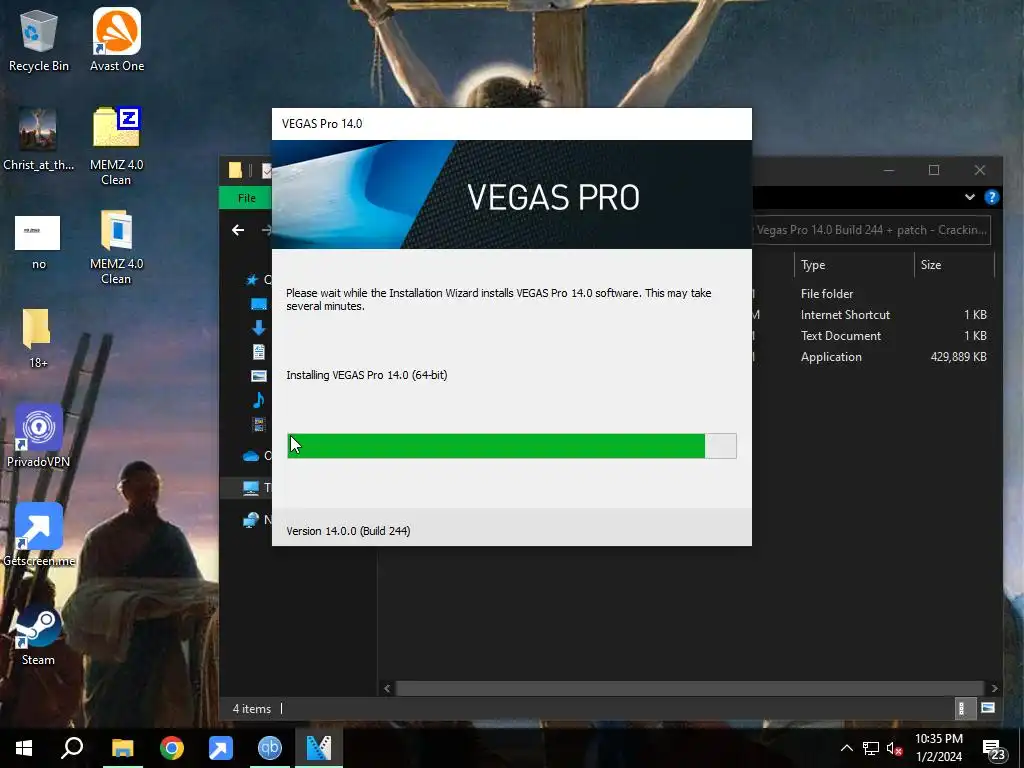Open Network in Explorer sidebar

click(251, 520)
